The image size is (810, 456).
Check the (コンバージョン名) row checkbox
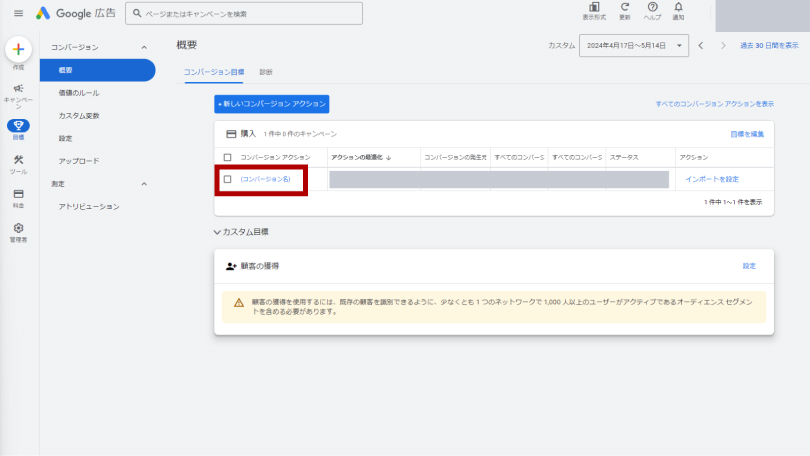click(228, 179)
